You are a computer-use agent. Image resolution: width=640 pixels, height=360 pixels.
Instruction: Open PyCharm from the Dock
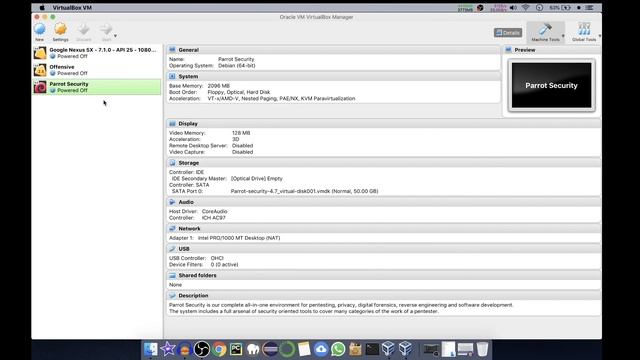tap(236, 349)
